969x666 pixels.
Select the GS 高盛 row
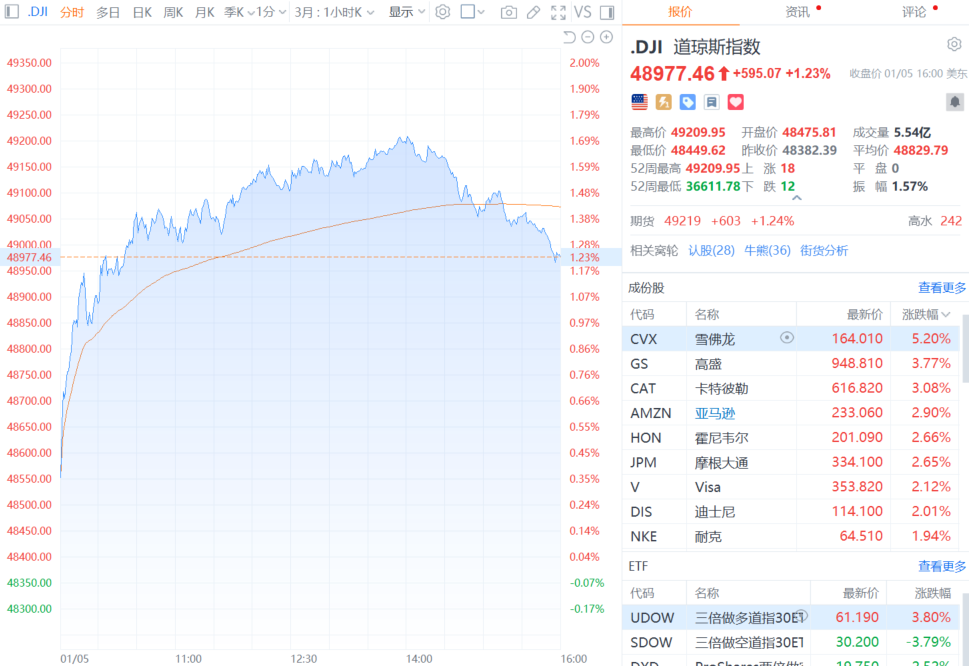(791, 363)
